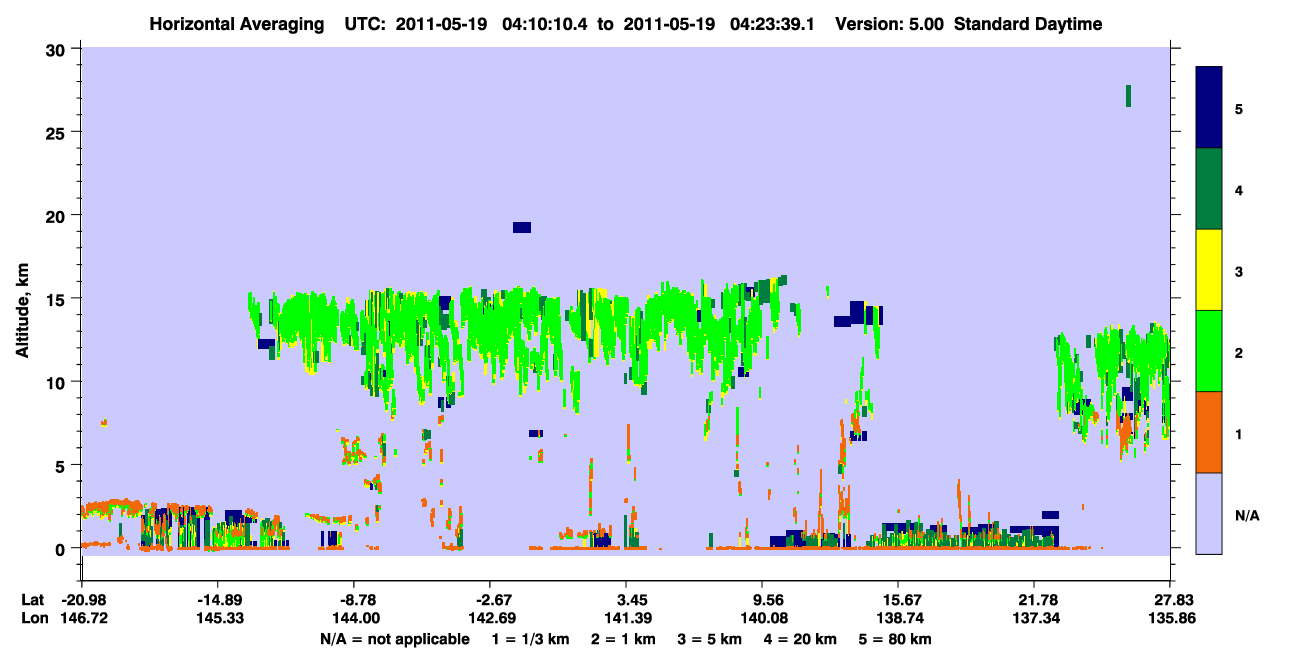Image resolution: width=1300 pixels, height=667 pixels.
Task: Click the '2 = 1 km' legend note
Action: pyautogui.click(x=626, y=639)
